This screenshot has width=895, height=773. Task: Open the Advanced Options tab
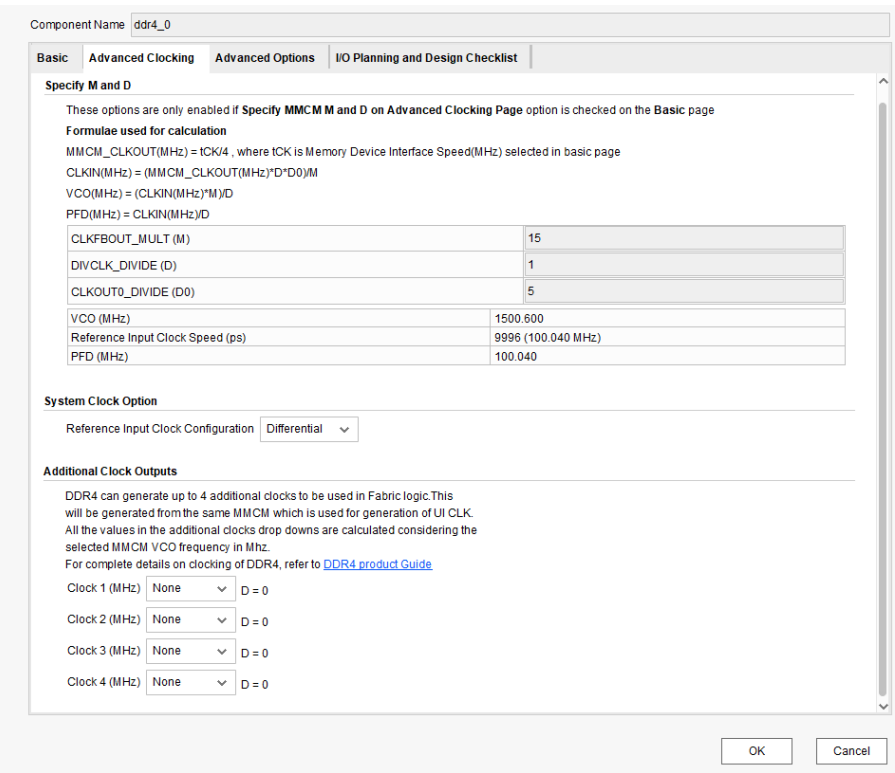(x=264, y=58)
